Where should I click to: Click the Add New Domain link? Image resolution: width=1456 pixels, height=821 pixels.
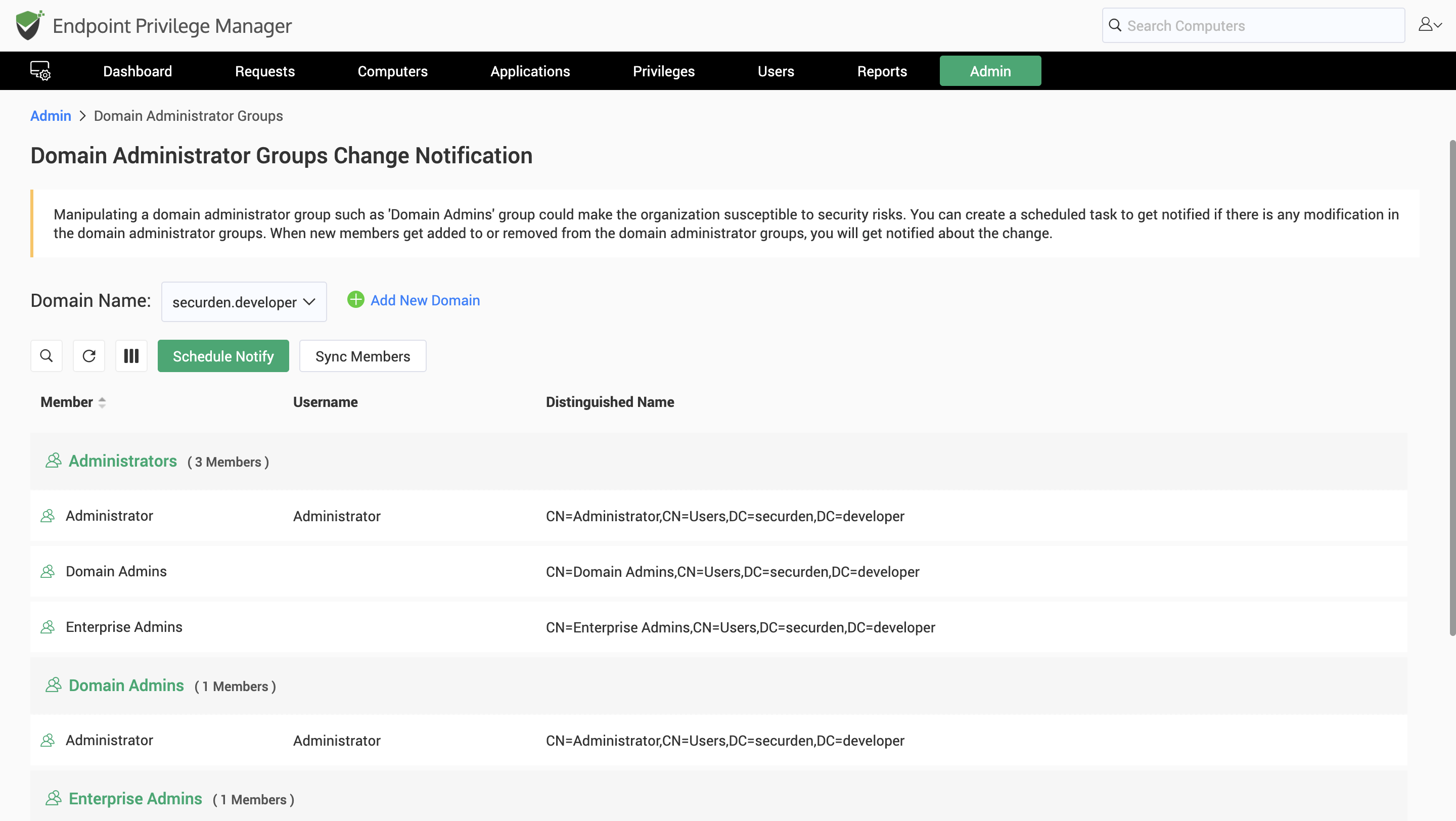(x=425, y=300)
